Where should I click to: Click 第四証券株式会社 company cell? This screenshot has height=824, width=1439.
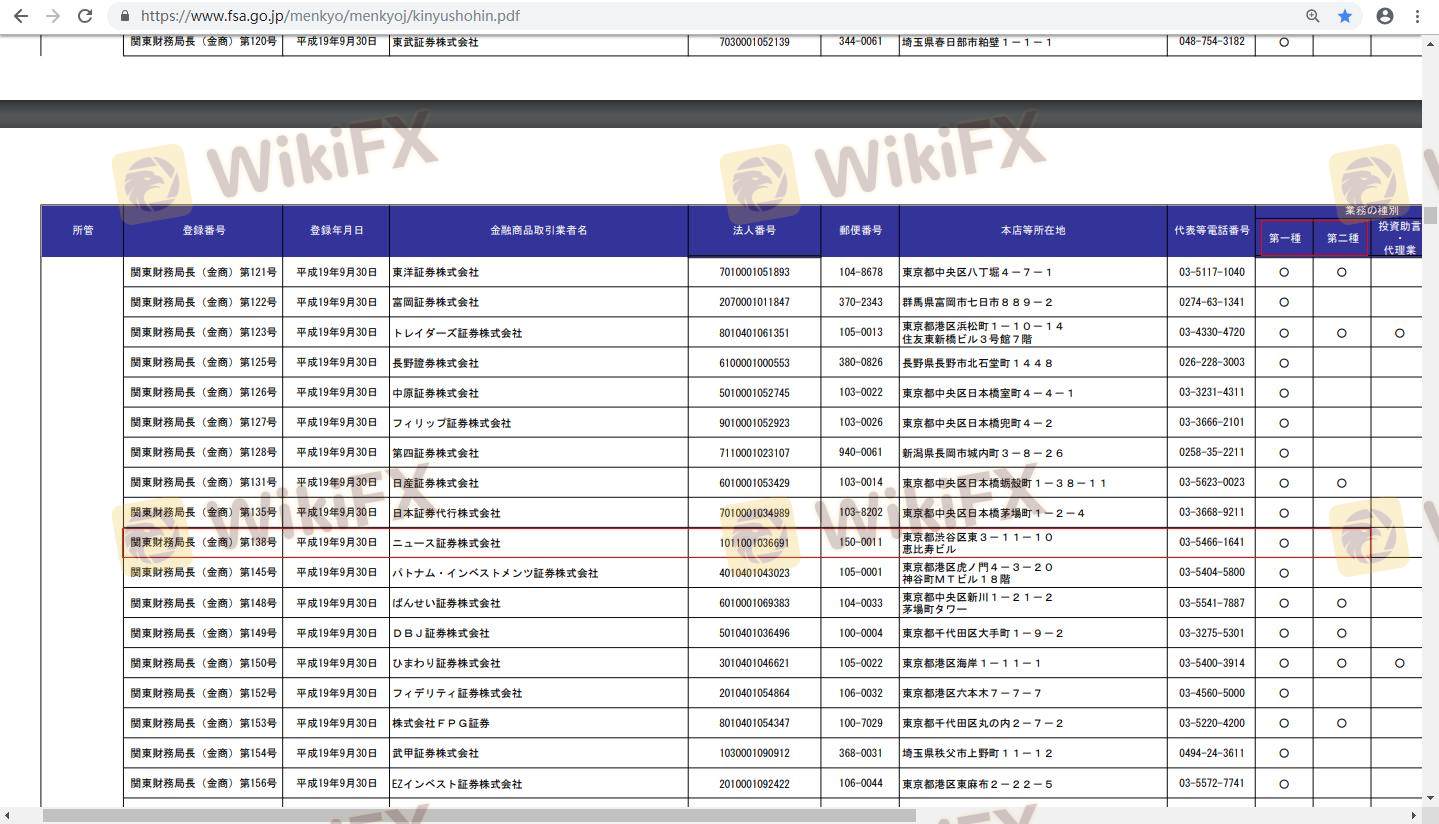coord(436,453)
